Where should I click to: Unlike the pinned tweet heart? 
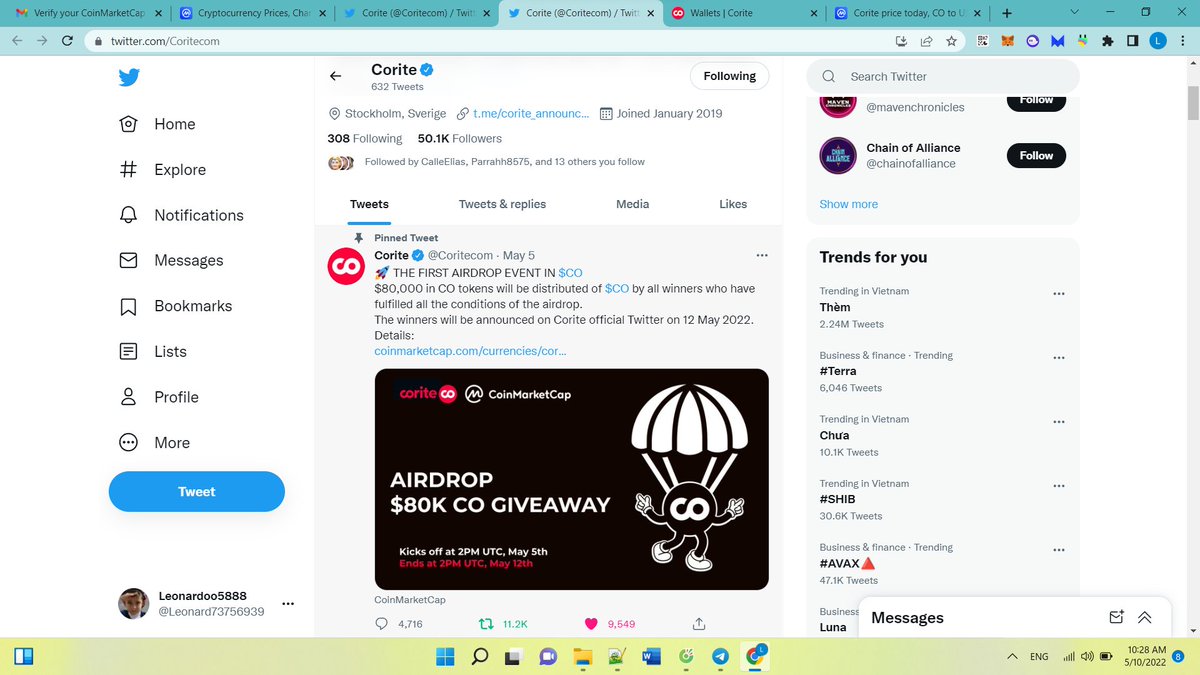pyautogui.click(x=591, y=623)
